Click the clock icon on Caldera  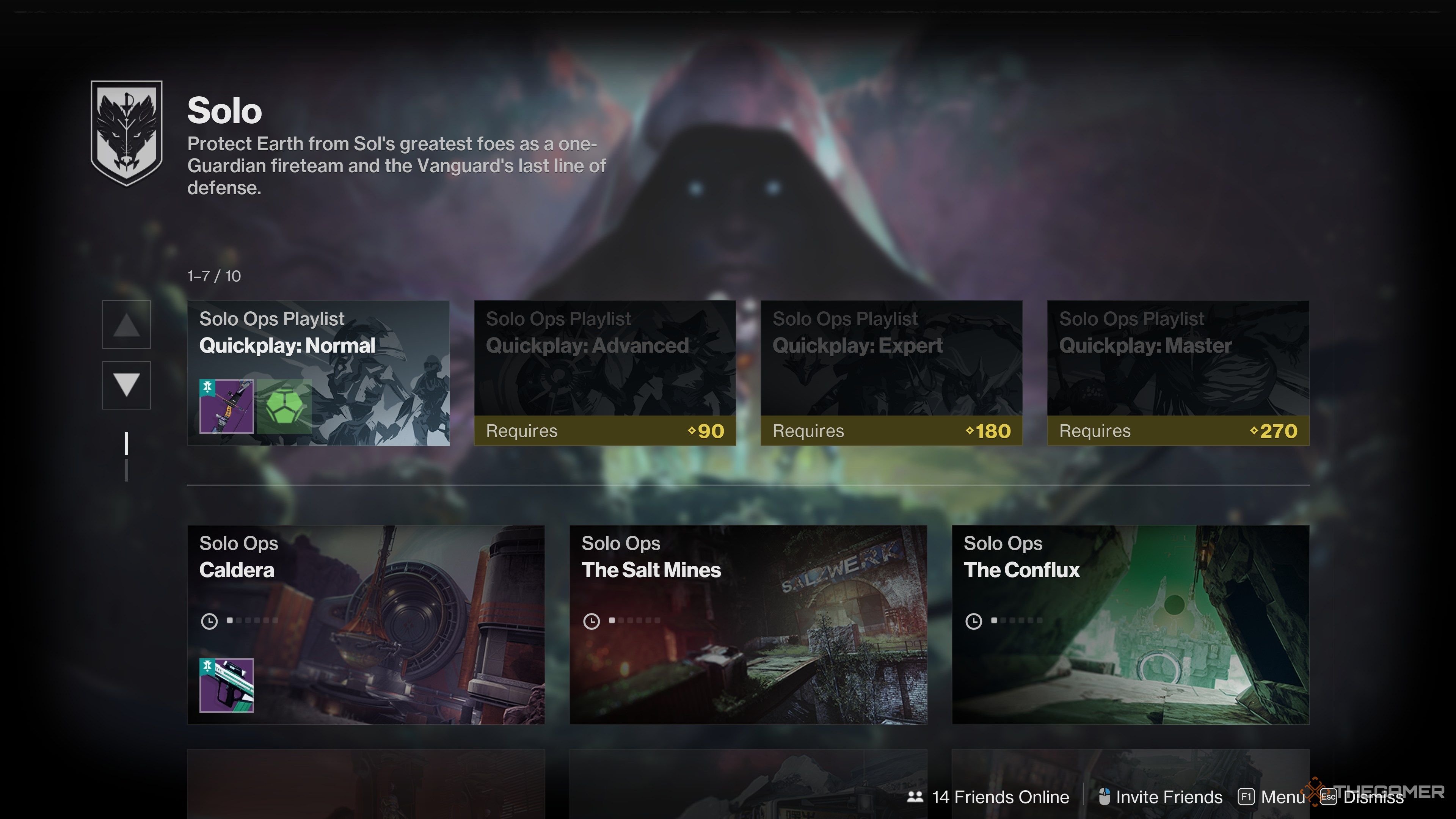pos(209,621)
